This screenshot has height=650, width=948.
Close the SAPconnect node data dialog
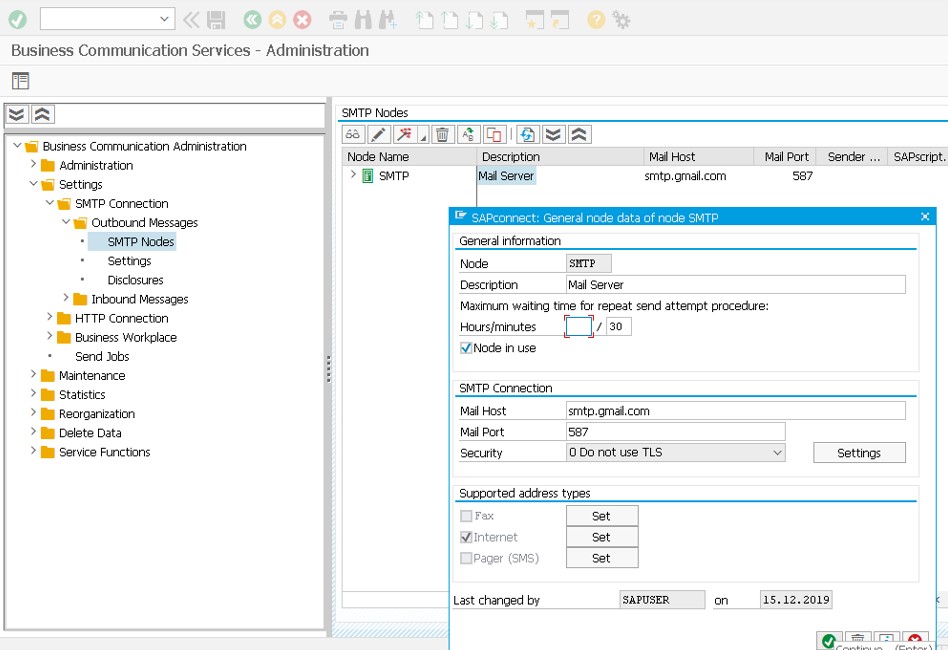(924, 216)
